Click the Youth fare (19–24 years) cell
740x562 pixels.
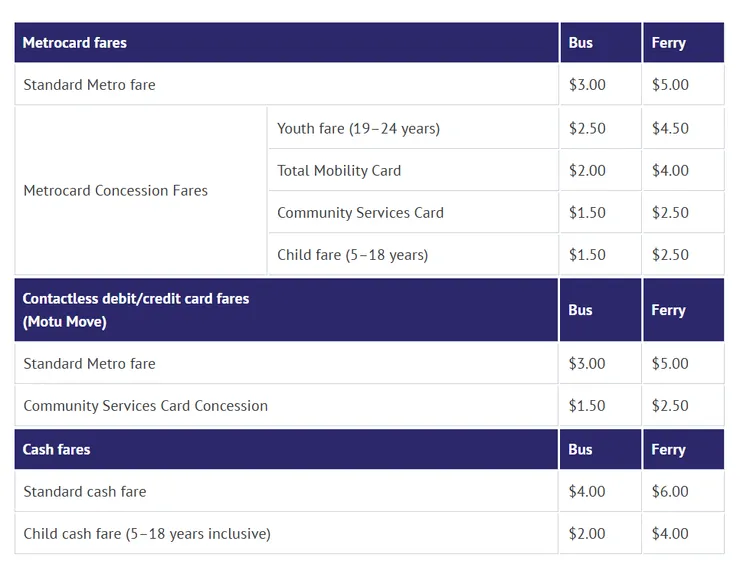(x=358, y=128)
